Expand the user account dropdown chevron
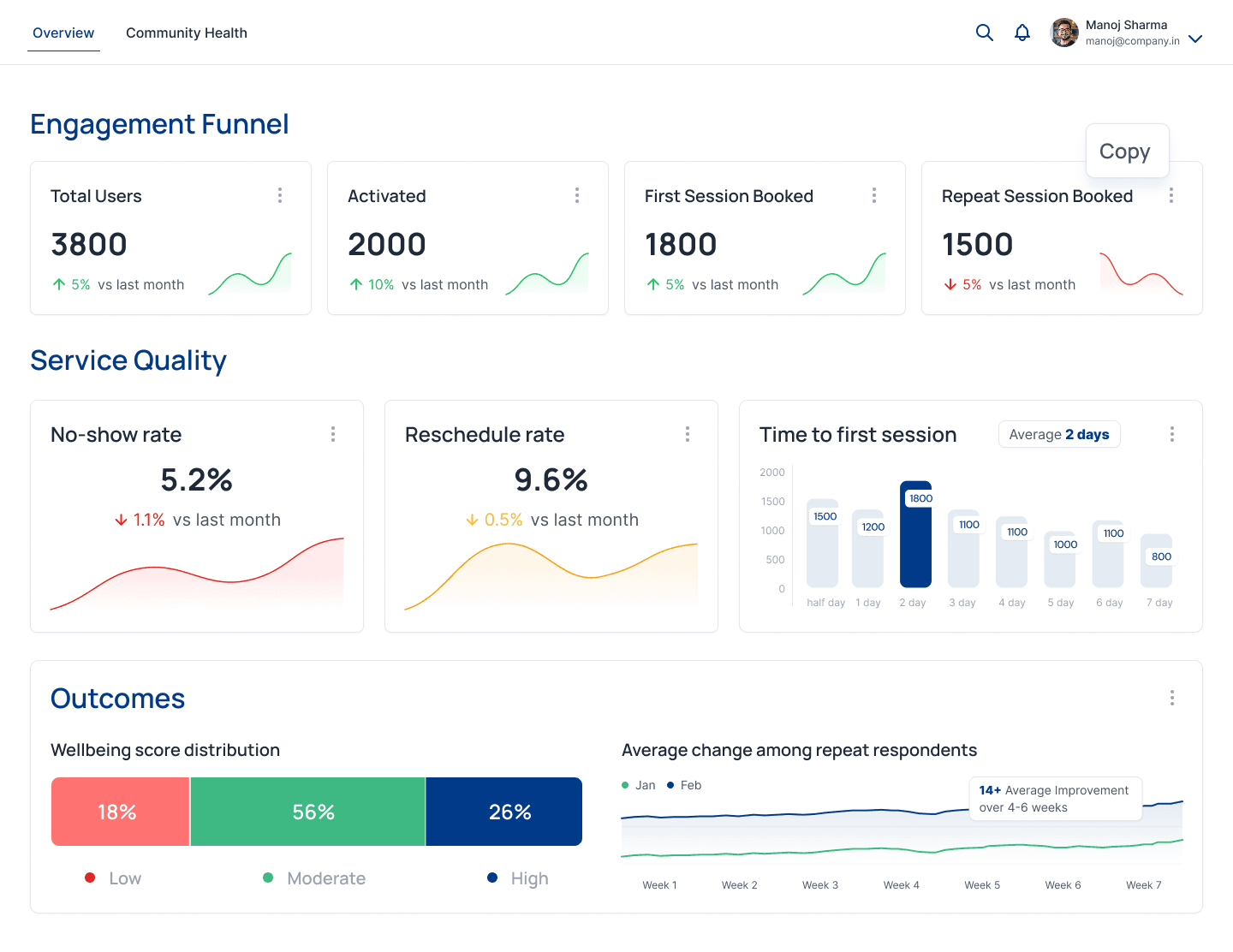The height and width of the screenshot is (952, 1233). tap(1195, 39)
